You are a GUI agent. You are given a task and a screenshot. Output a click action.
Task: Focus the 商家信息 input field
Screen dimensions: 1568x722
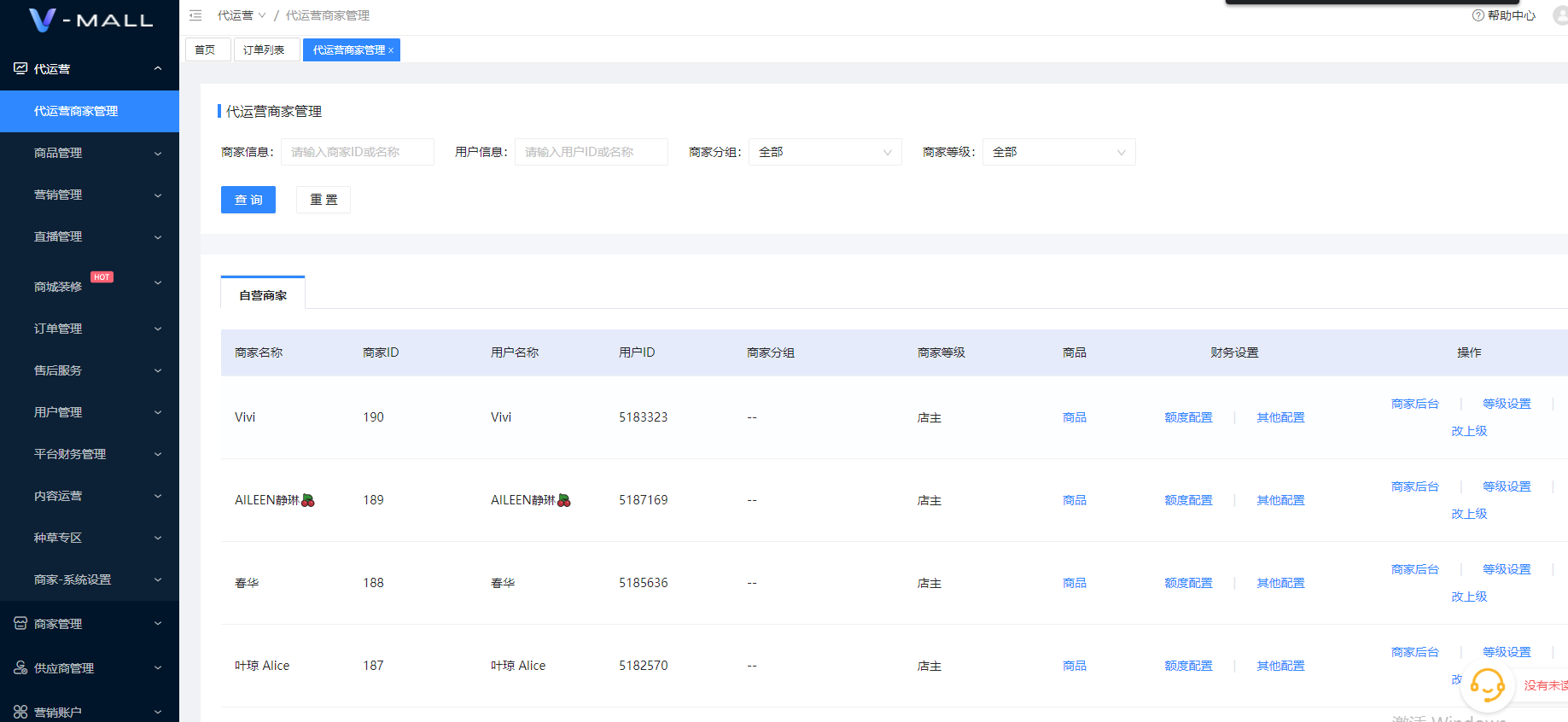(358, 152)
